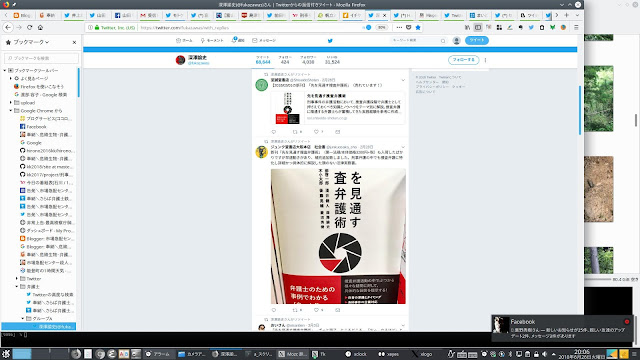This screenshot has width=640, height=360.
Task: Open the profile avatar menu in header
Action: [456, 40]
